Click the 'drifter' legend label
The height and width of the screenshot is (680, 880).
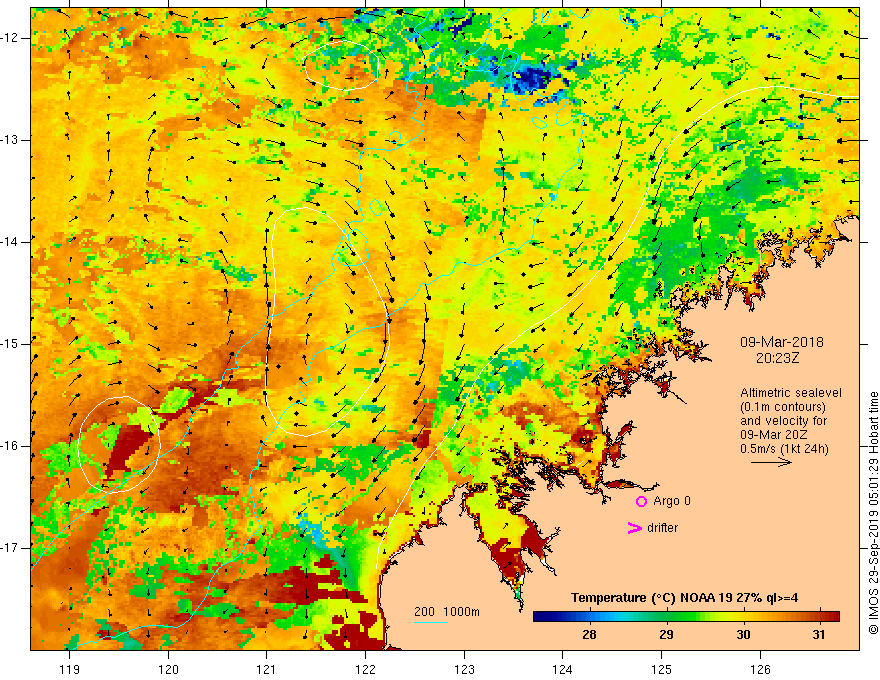662,528
